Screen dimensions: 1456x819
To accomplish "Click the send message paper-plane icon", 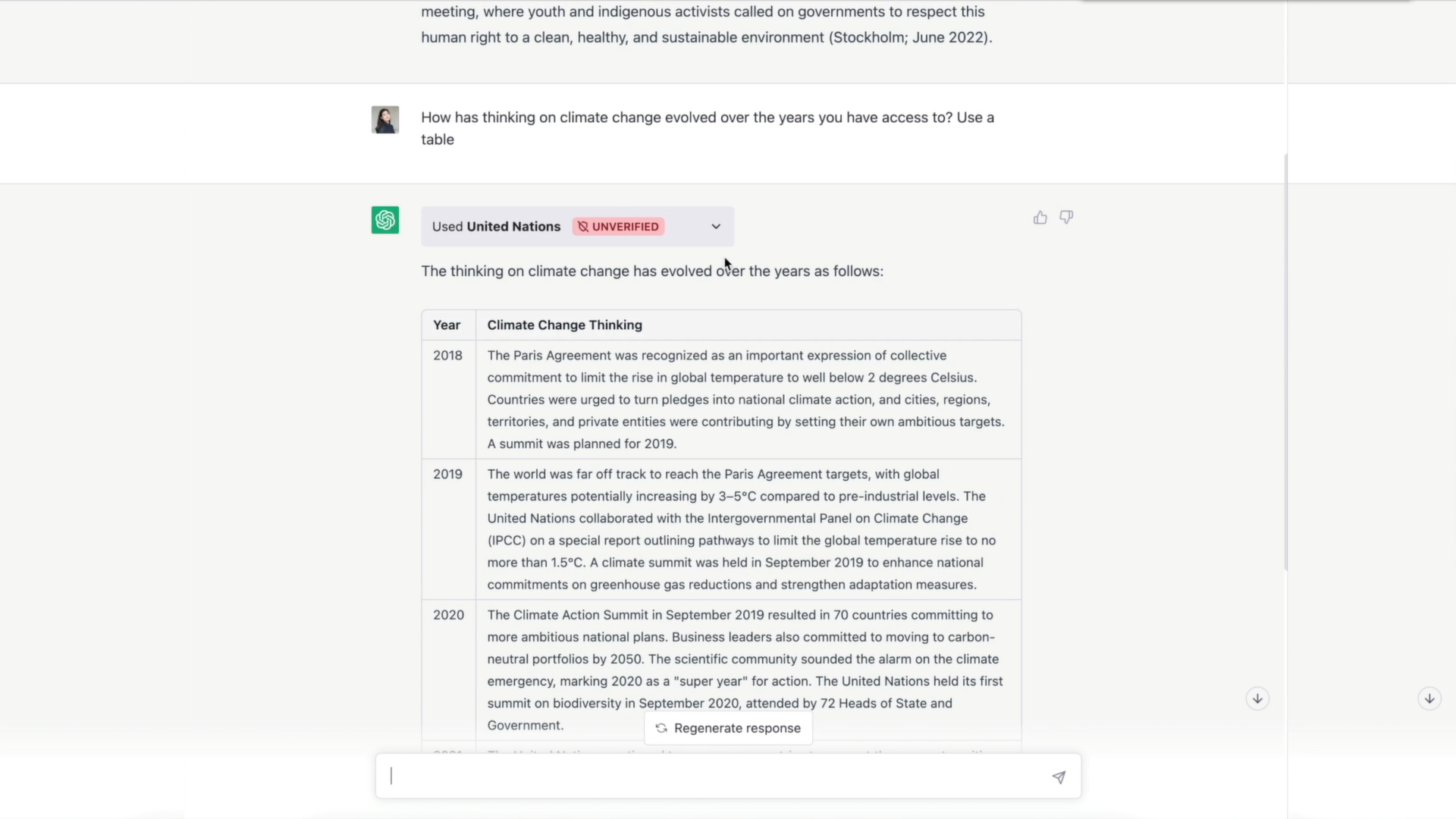I will pyautogui.click(x=1059, y=777).
